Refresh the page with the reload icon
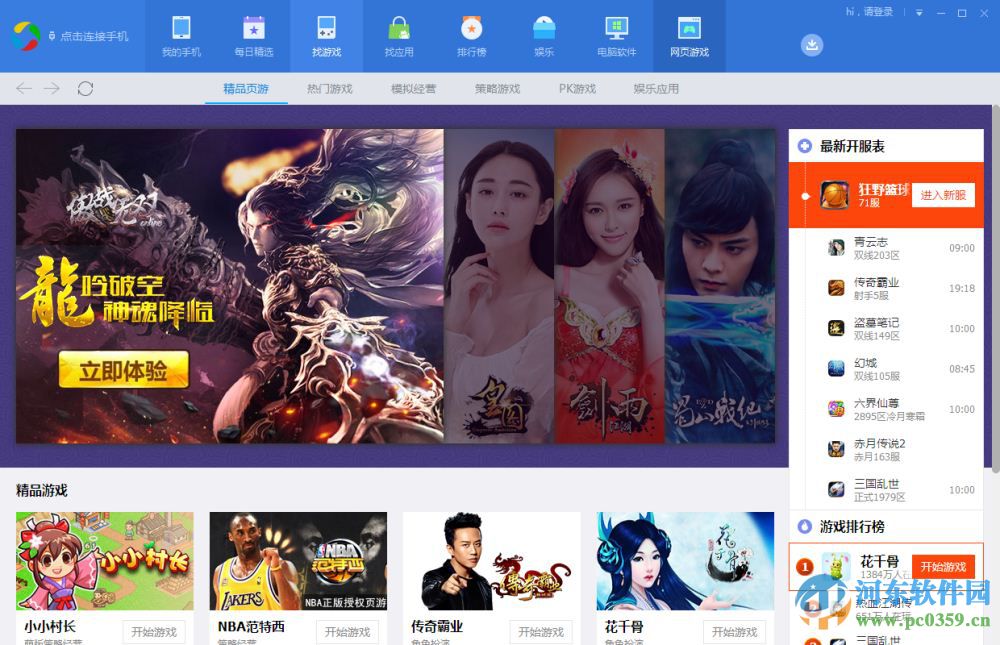This screenshot has height=645, width=1000. coord(86,88)
